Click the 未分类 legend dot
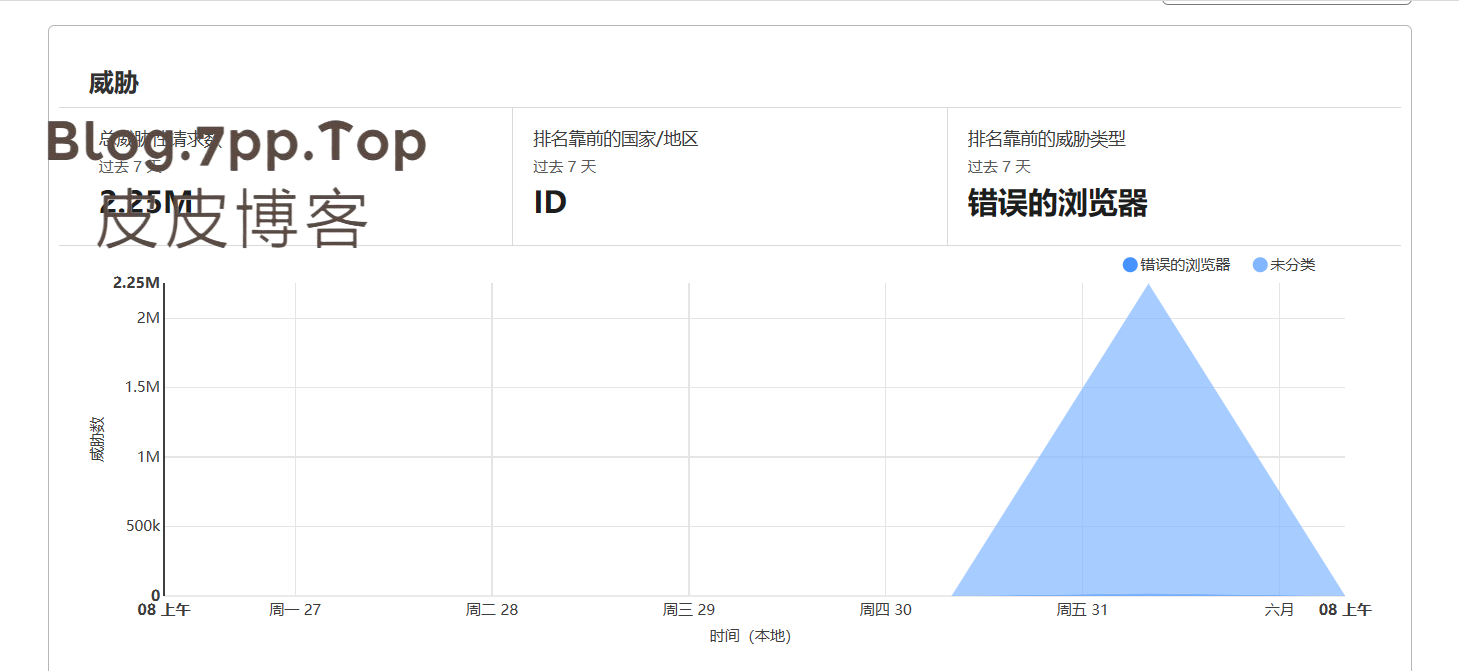Screen dimensions: 1459x671 [x=1260, y=265]
